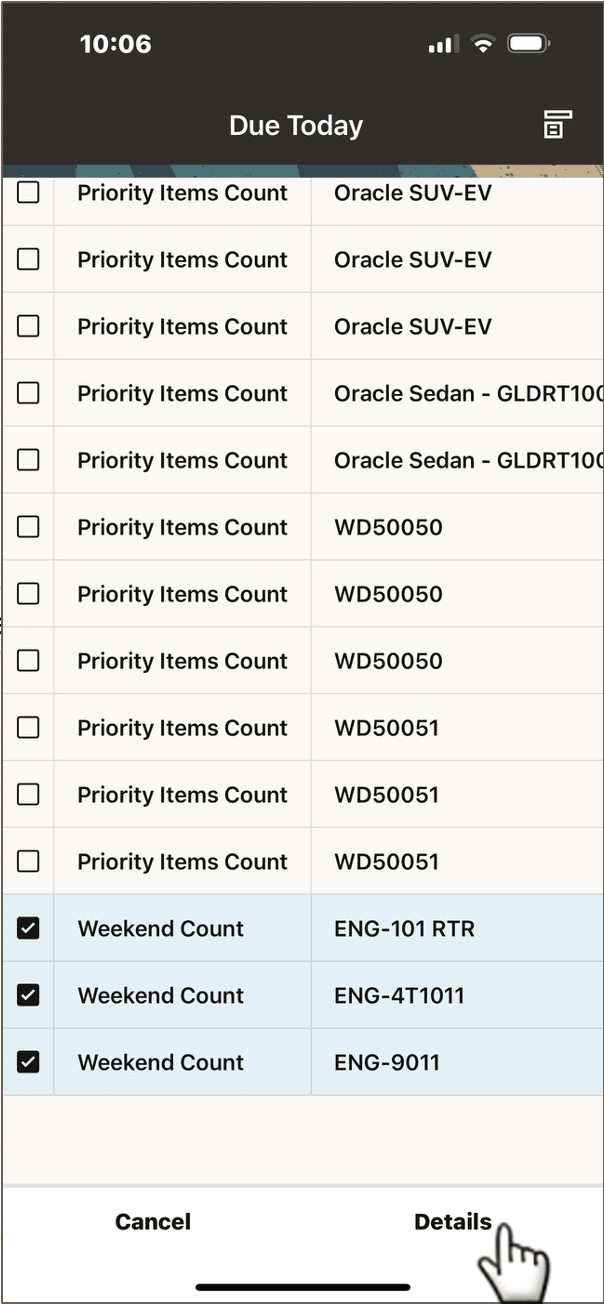Select the Priority Items Count WD50050 row
604x1304 pixels.
point(300,527)
